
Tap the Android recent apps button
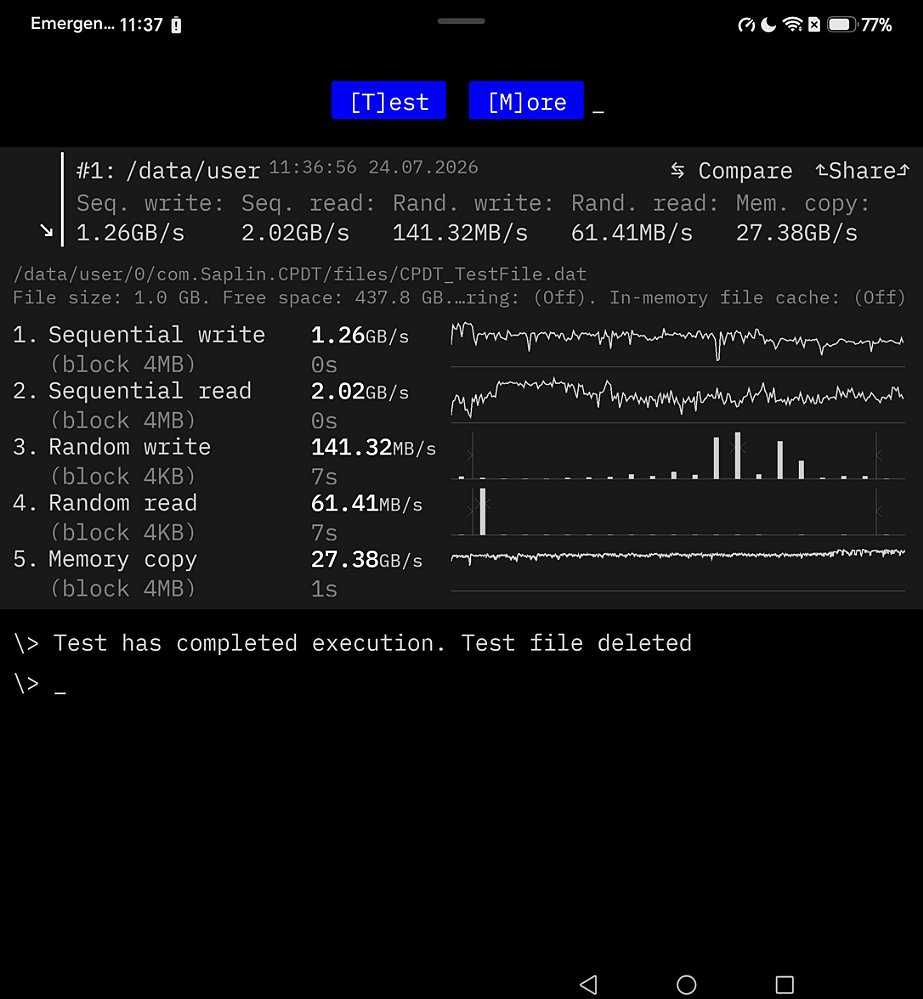[x=784, y=984]
